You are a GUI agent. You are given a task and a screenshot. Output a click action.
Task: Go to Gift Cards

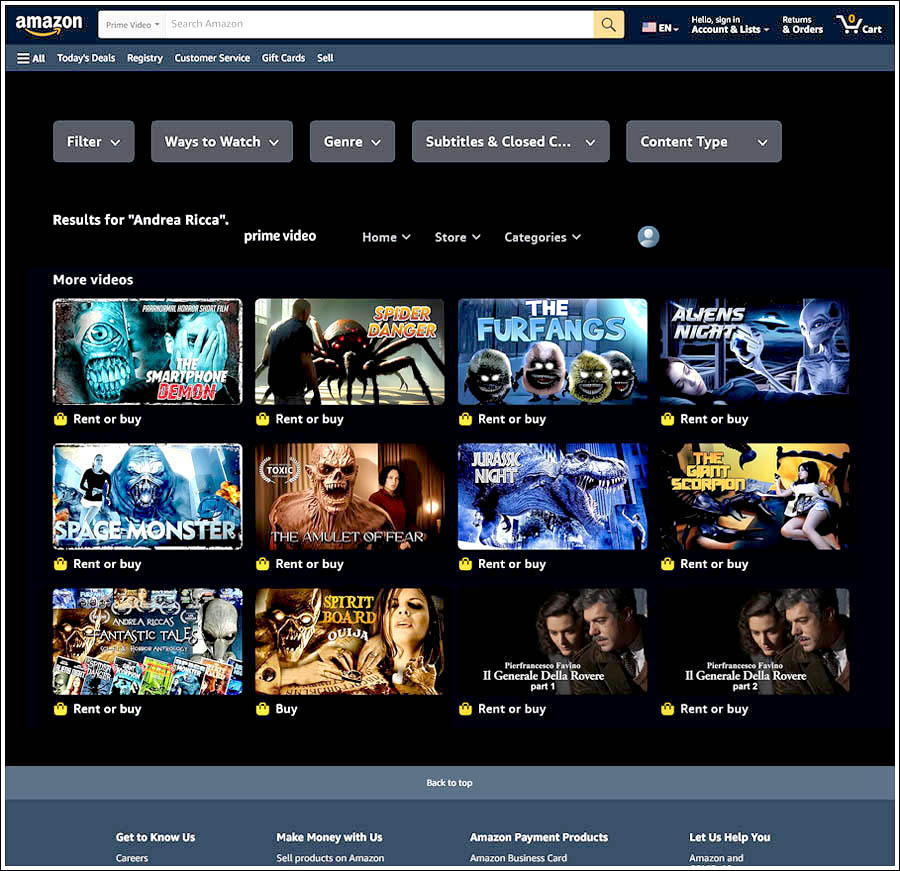click(284, 58)
